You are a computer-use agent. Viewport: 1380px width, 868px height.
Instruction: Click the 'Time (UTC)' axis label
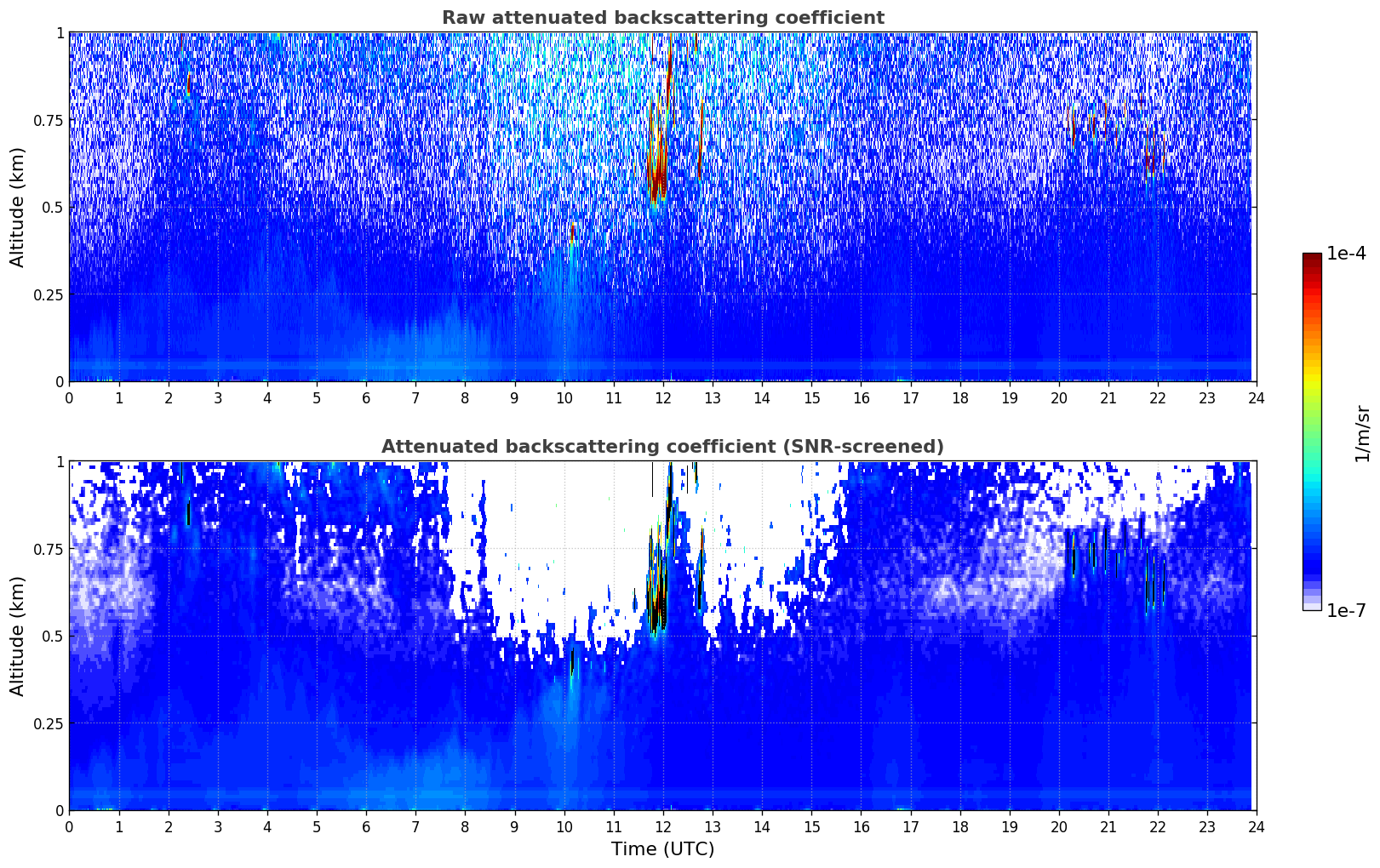click(662, 848)
